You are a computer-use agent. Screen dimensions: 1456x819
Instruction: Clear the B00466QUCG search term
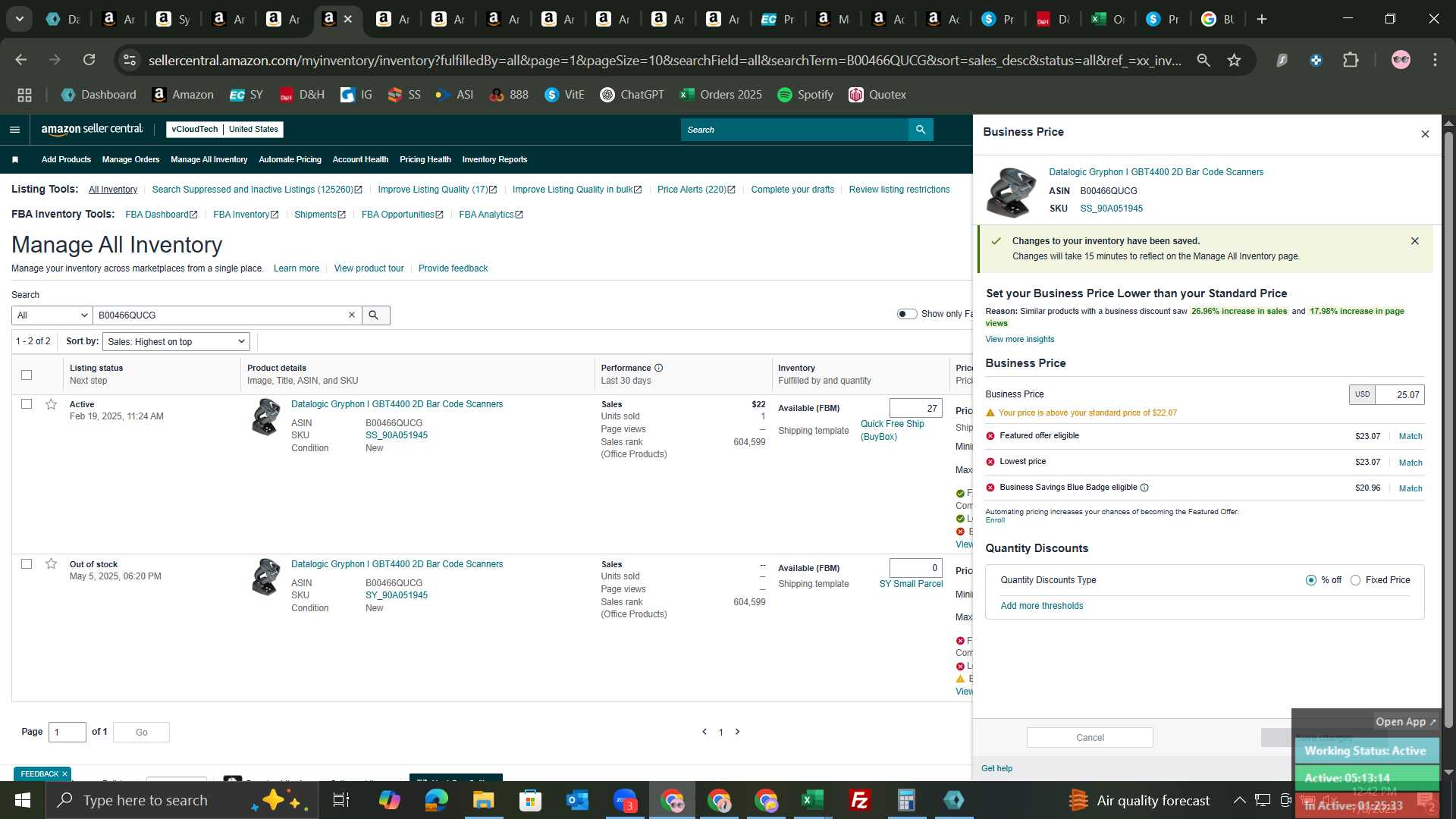pos(352,315)
